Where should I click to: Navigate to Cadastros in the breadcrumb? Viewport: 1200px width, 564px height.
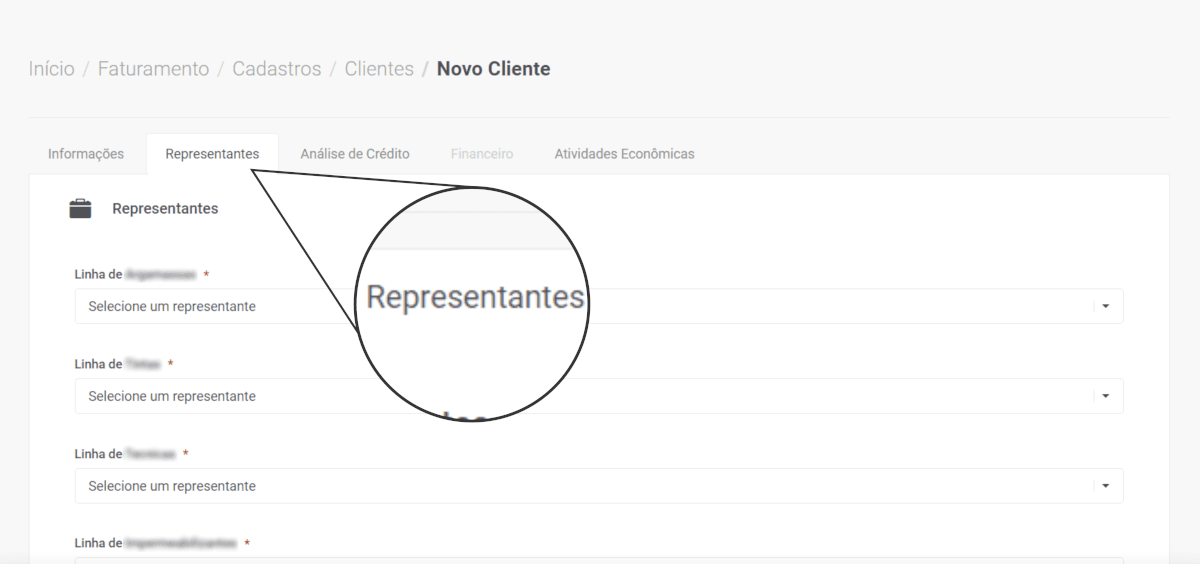tap(277, 69)
